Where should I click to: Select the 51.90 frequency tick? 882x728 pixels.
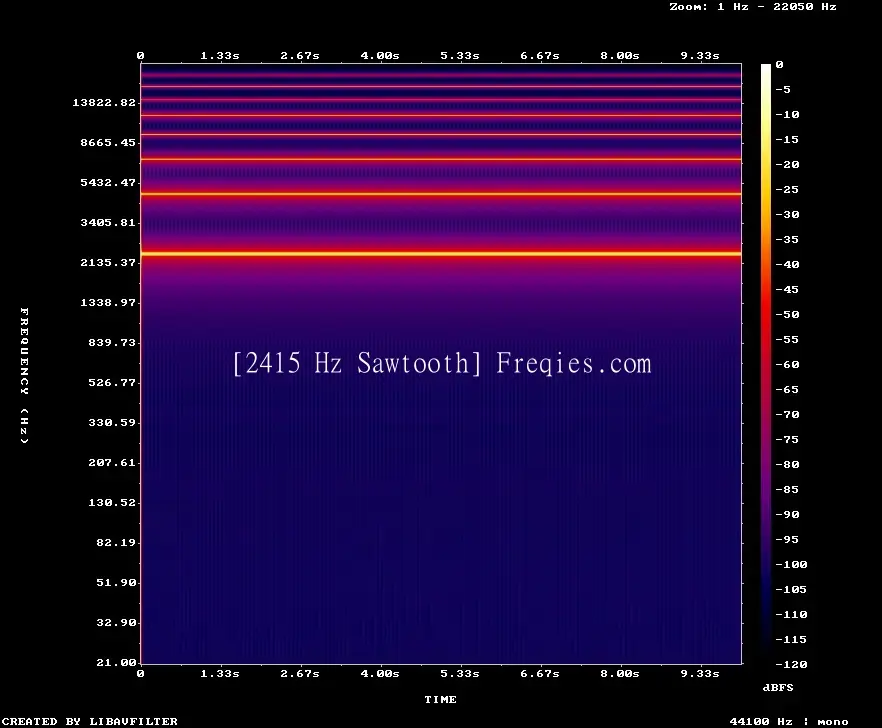[116, 582]
